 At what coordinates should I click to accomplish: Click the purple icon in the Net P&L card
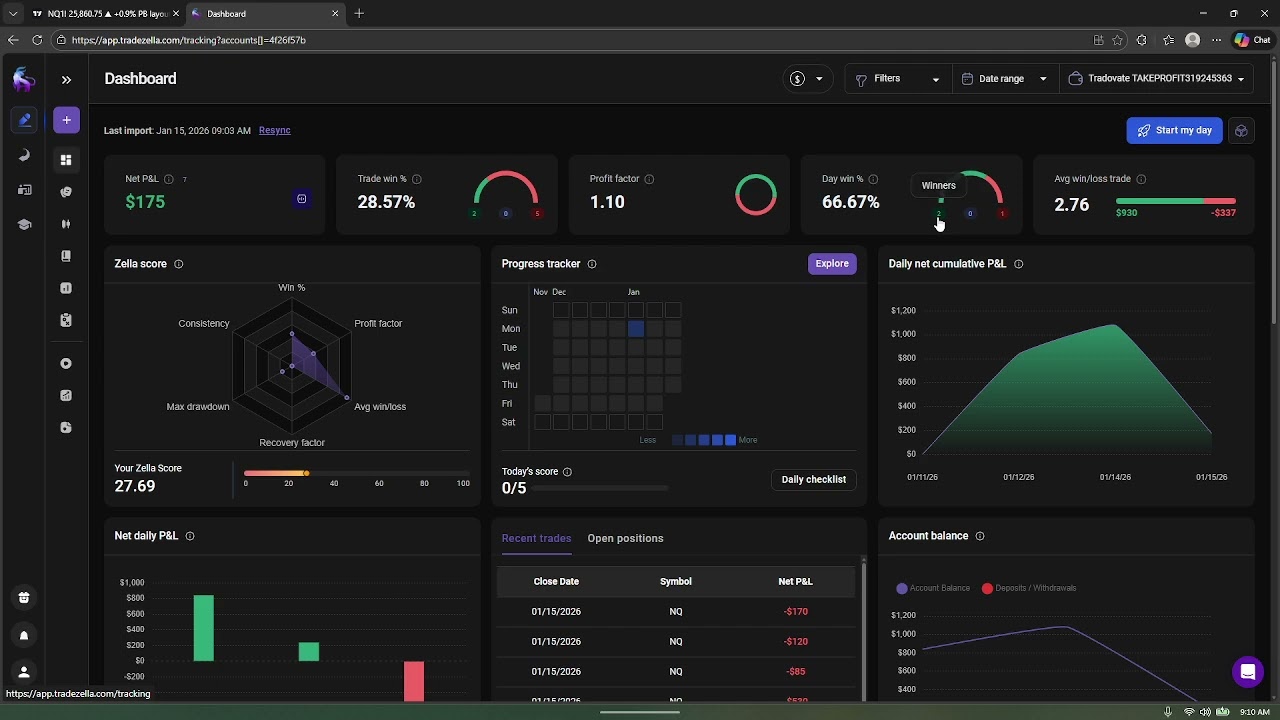pyautogui.click(x=301, y=199)
